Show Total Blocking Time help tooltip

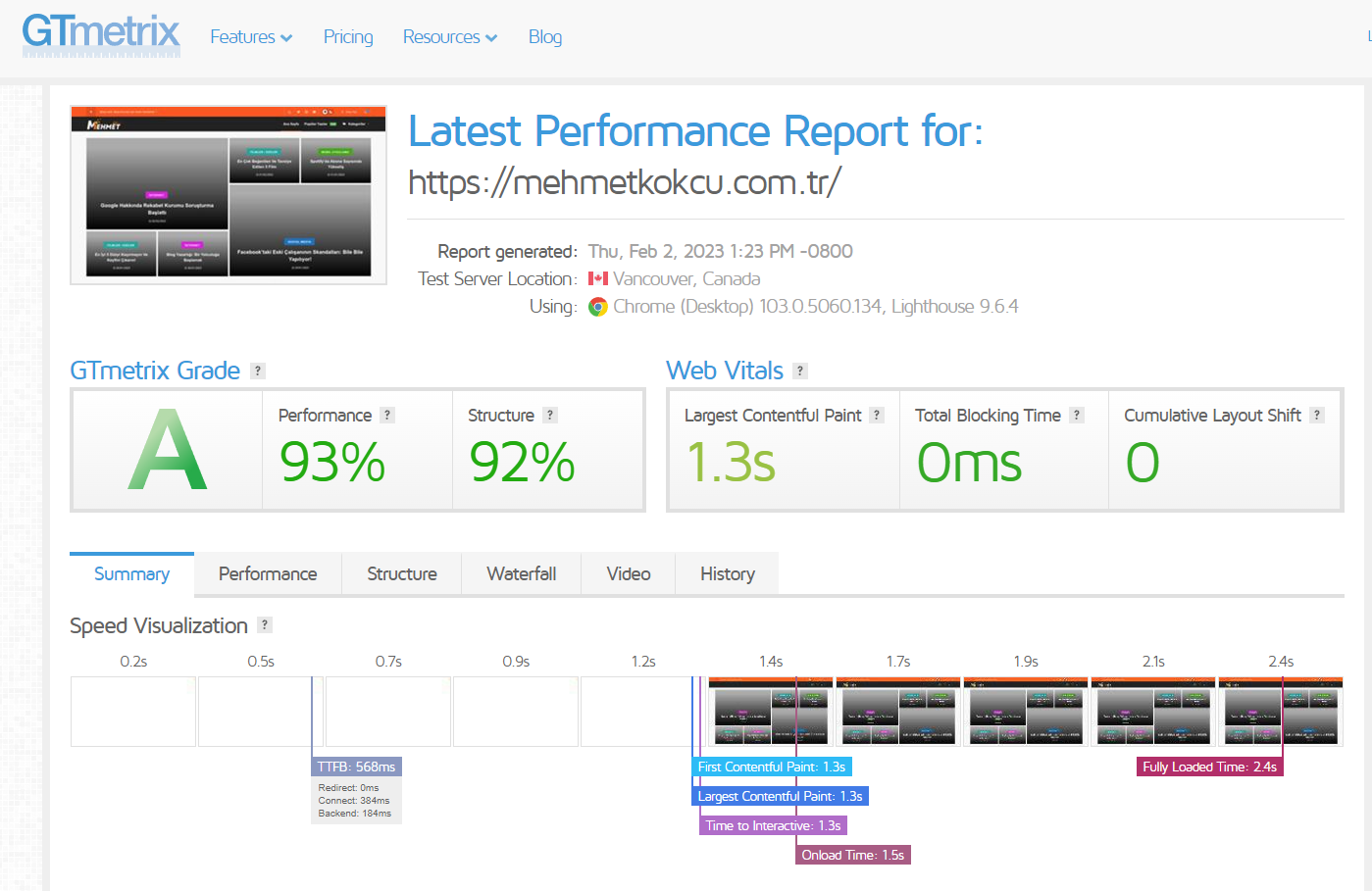tap(1077, 415)
